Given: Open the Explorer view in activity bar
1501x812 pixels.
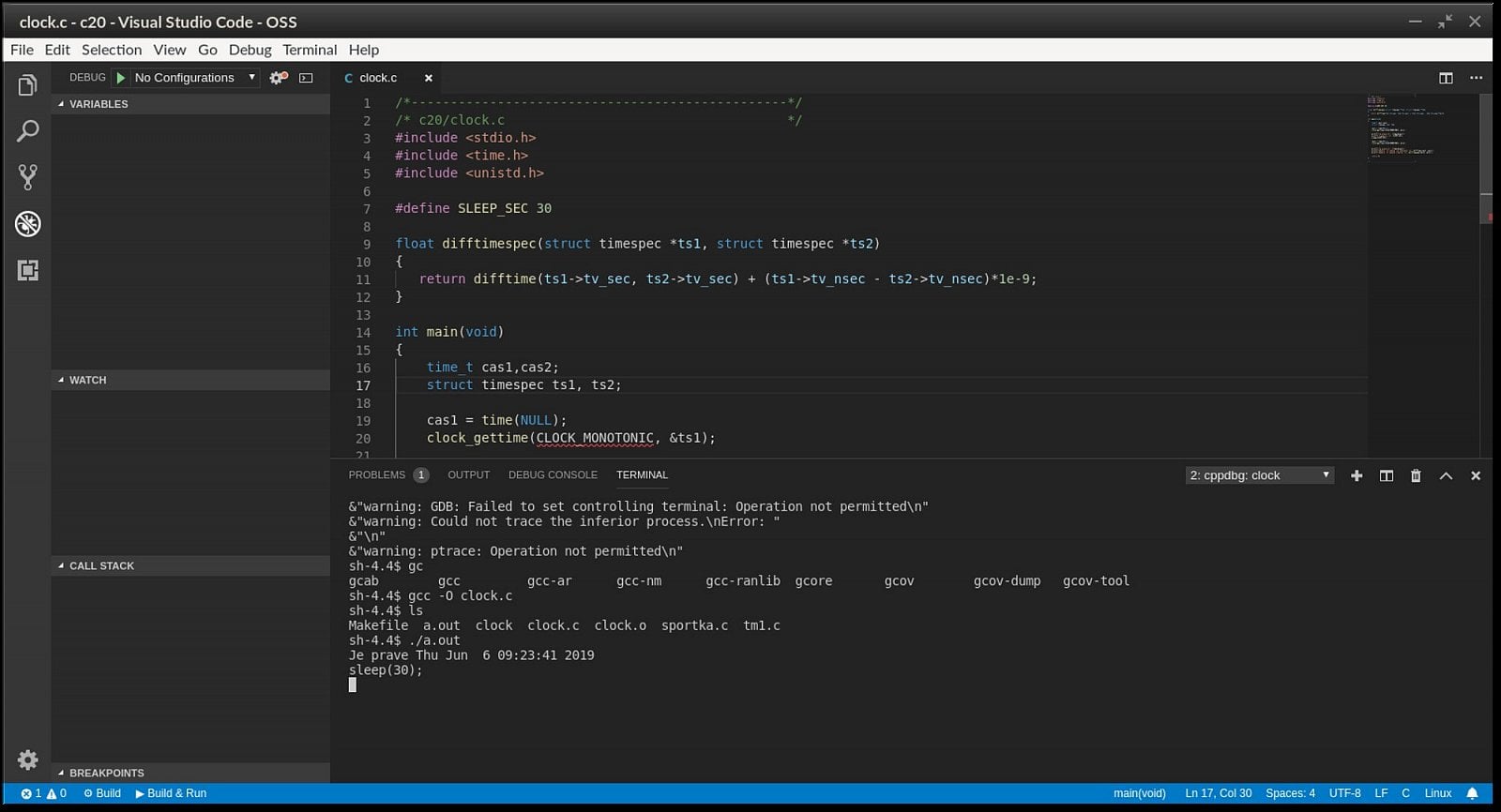Looking at the screenshot, I should pos(27,86).
